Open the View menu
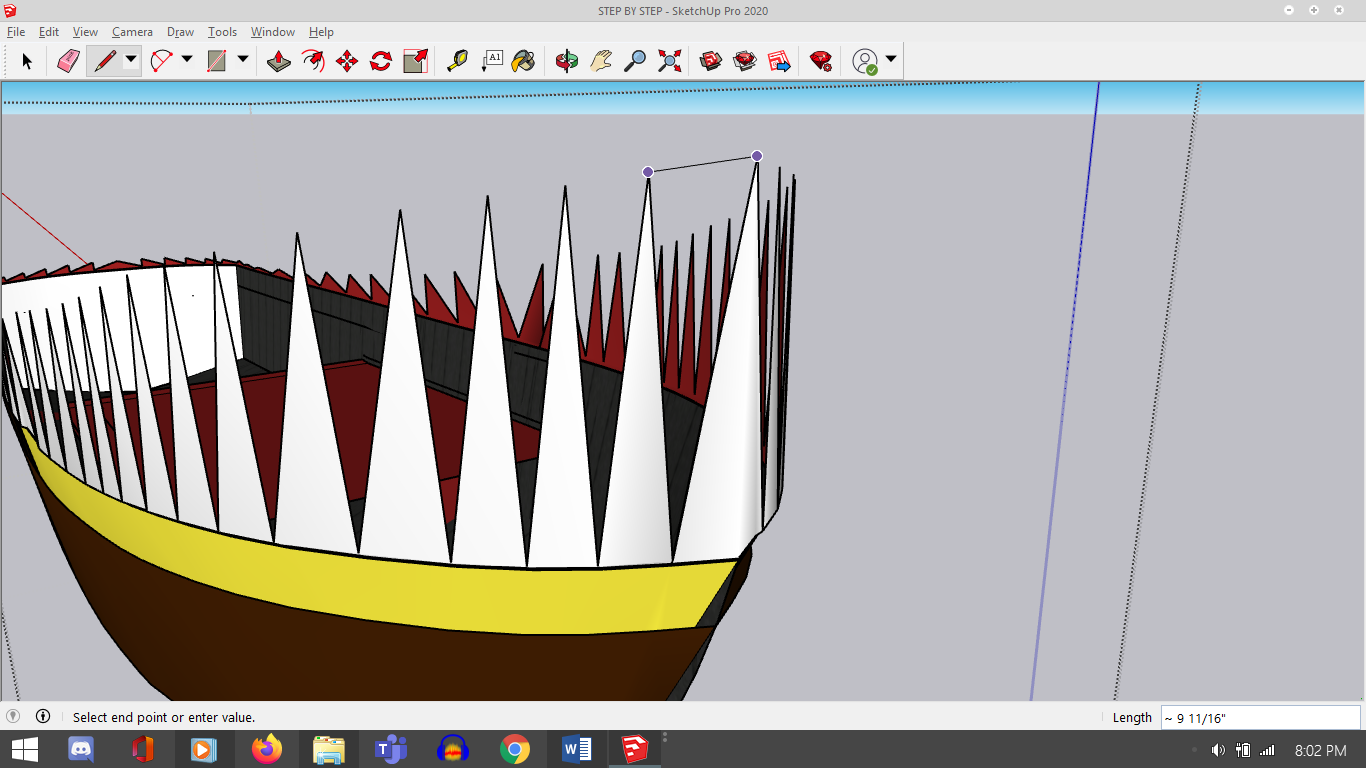 (85, 32)
